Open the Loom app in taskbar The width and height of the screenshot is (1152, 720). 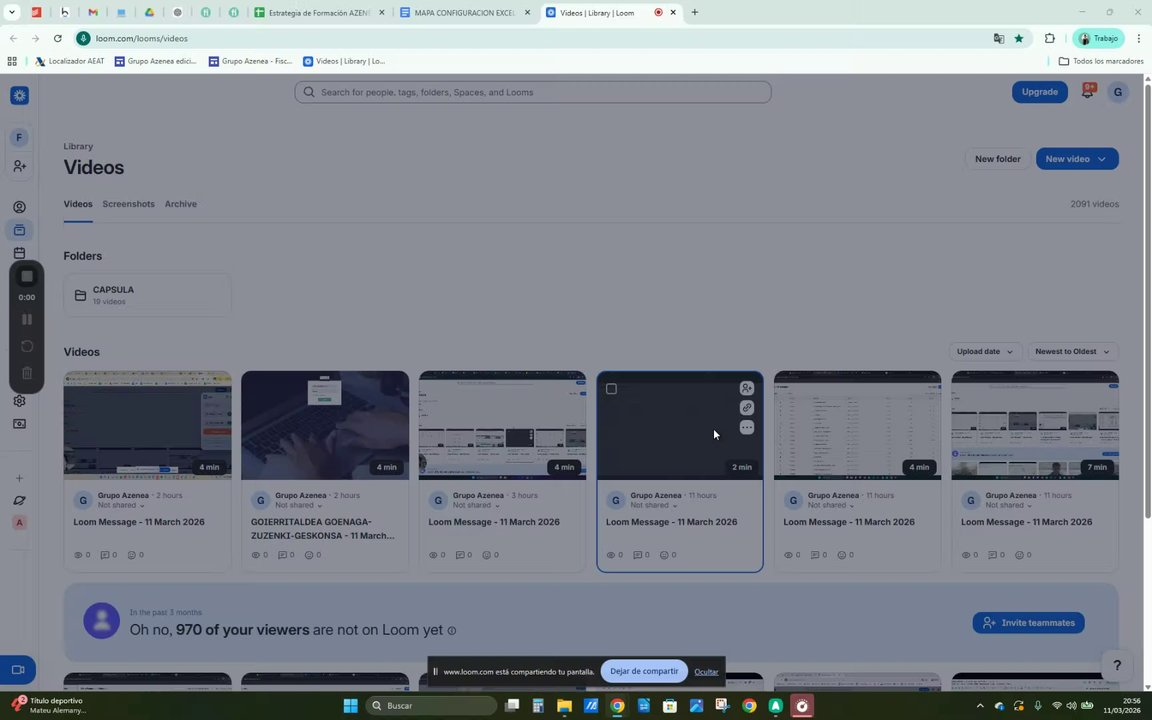802,705
